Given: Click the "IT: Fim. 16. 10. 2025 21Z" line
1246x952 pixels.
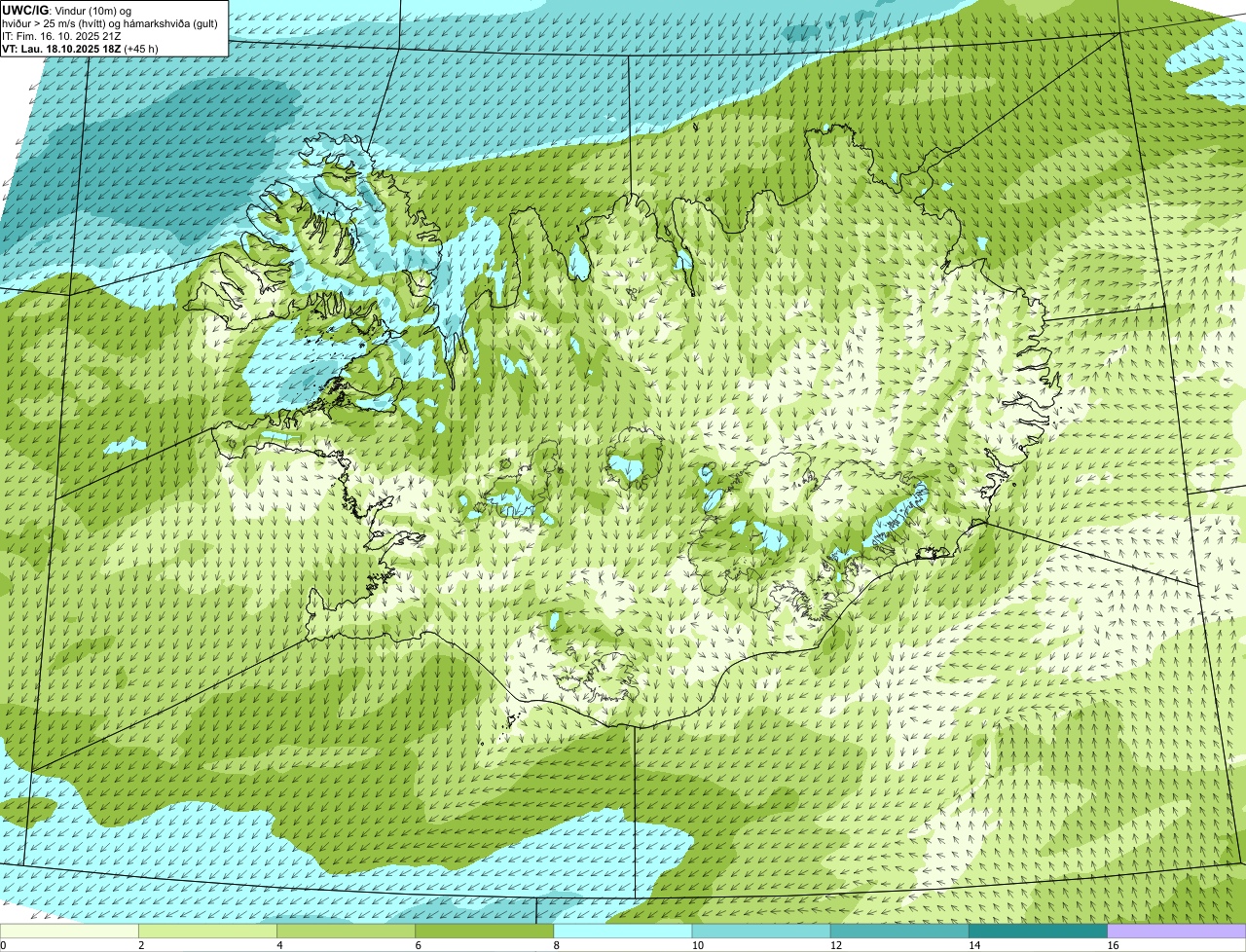Looking at the screenshot, I should point(62,36).
